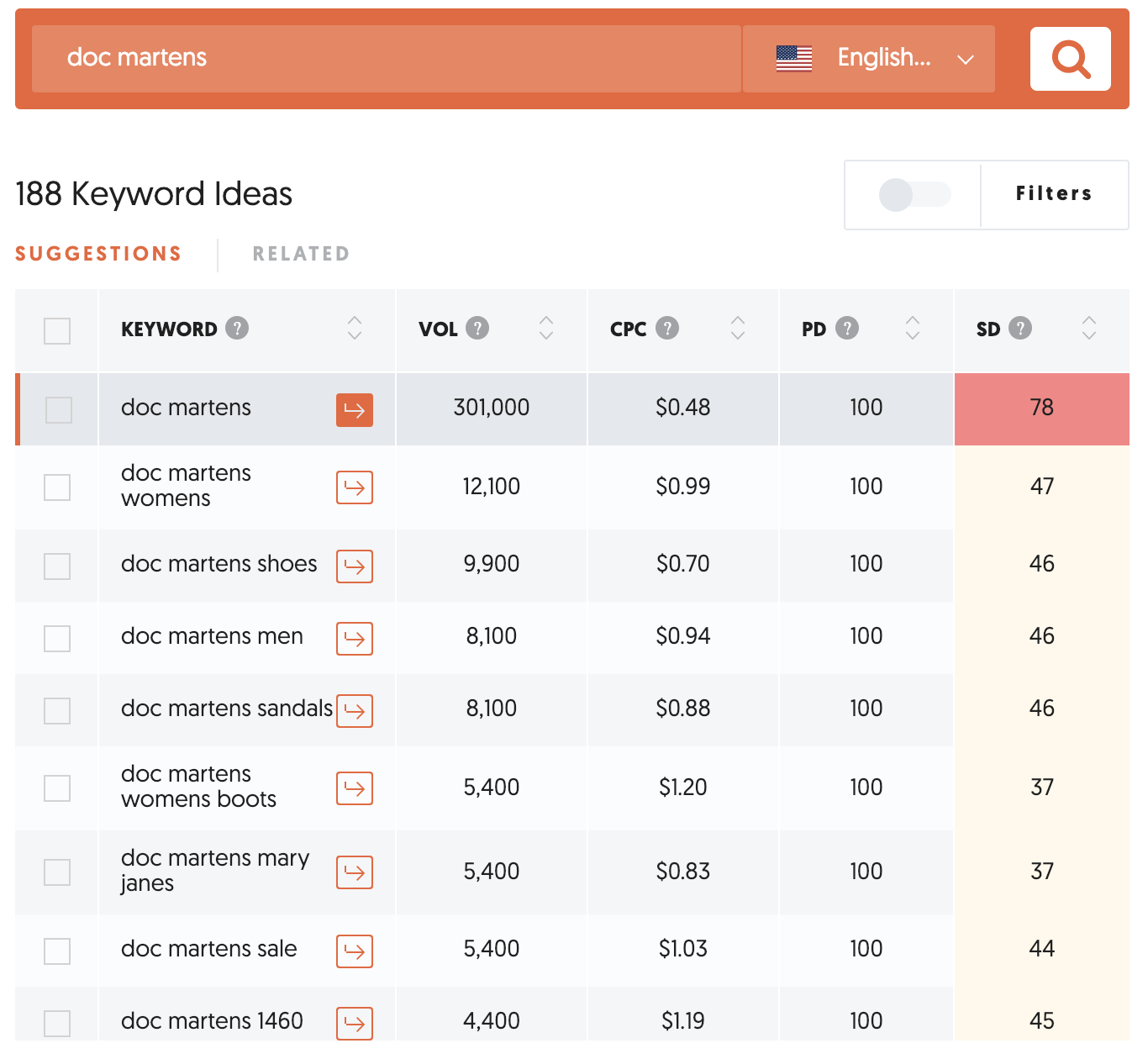Viewport: 1148px width, 1059px height.
Task: Check the box for doc martens womens boots
Action: tap(57, 788)
